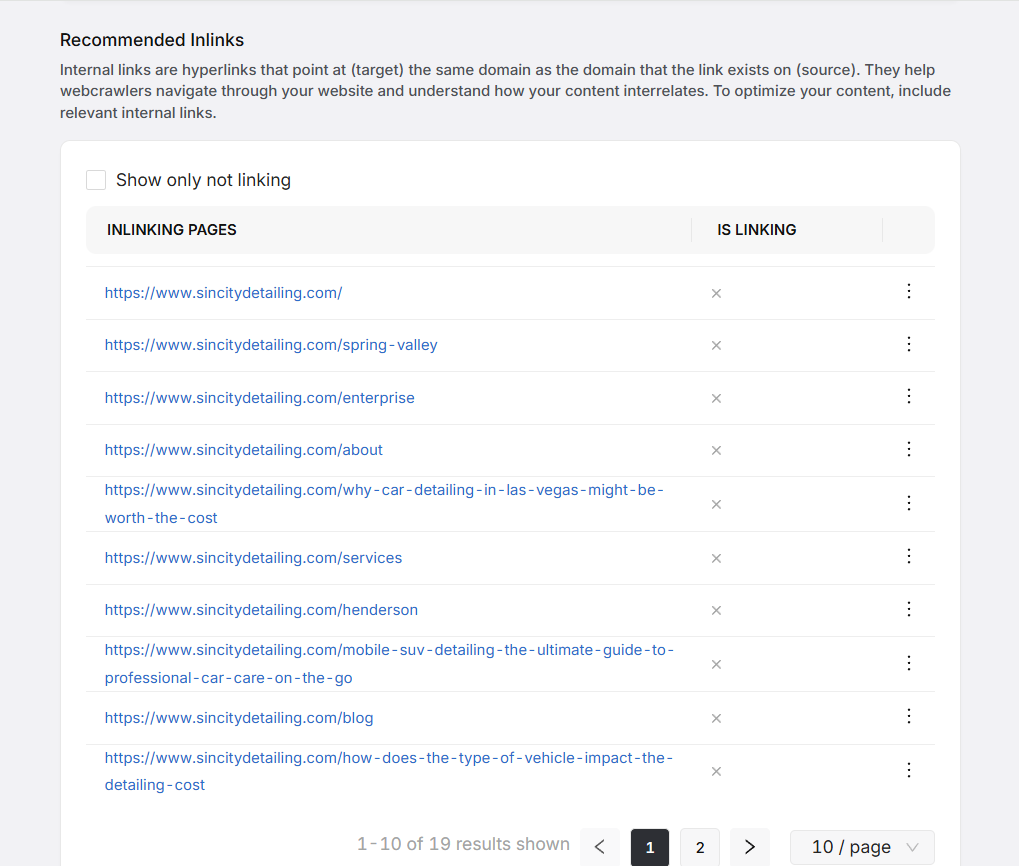Screen dimensions: 1019x866
Task: Click the not-linking X icon in spring-valley row
Action: (x=716, y=346)
